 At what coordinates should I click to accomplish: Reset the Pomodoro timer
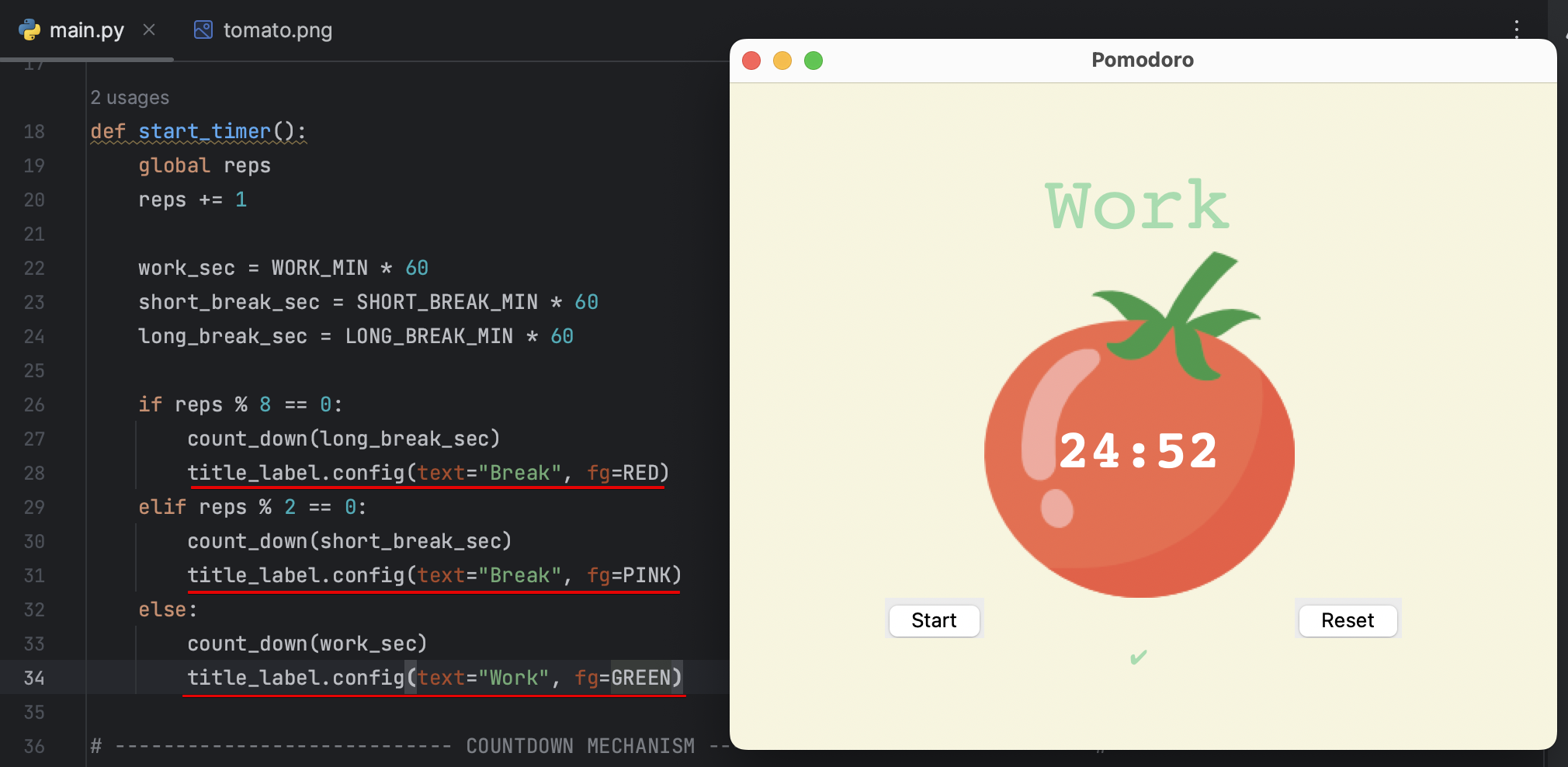[1348, 620]
